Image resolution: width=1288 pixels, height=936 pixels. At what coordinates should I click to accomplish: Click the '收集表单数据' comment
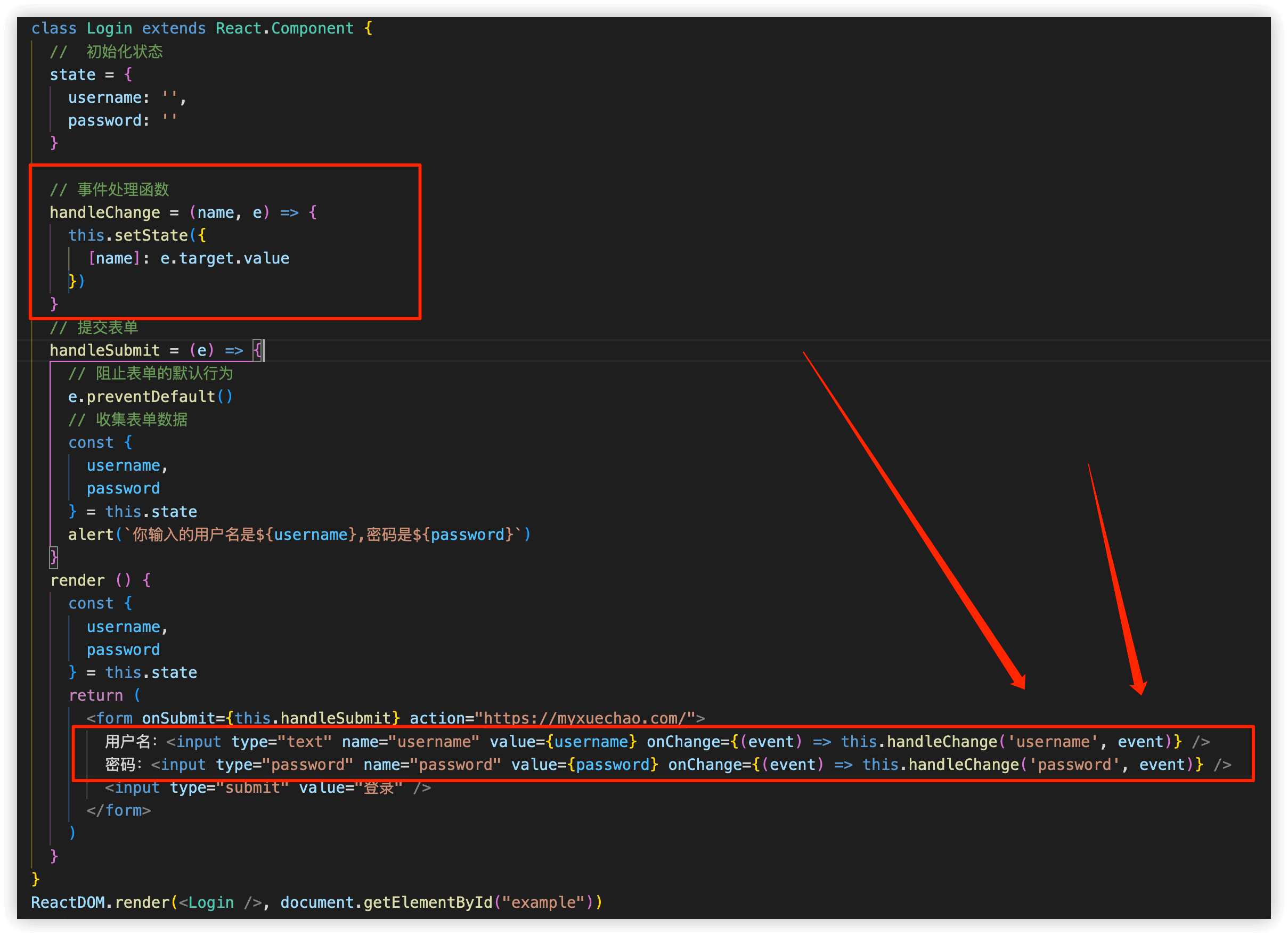tap(128, 420)
